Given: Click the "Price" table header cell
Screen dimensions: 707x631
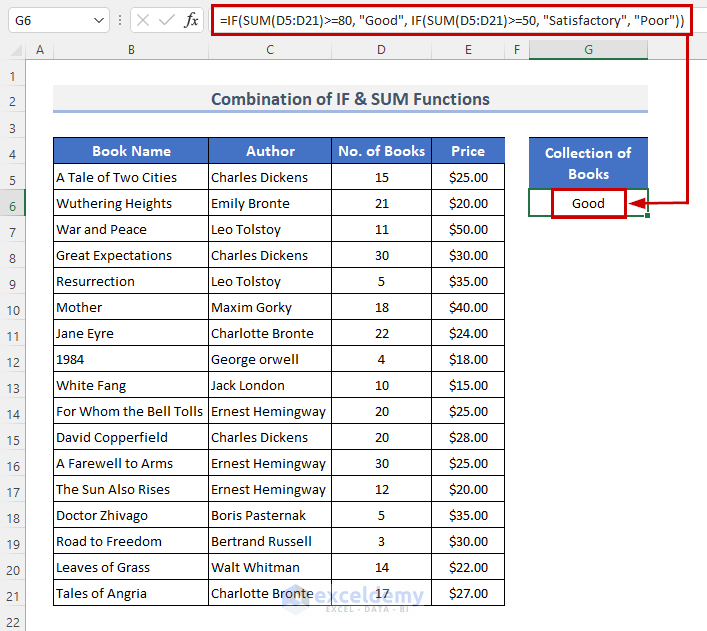Looking at the screenshot, I should (467, 151).
